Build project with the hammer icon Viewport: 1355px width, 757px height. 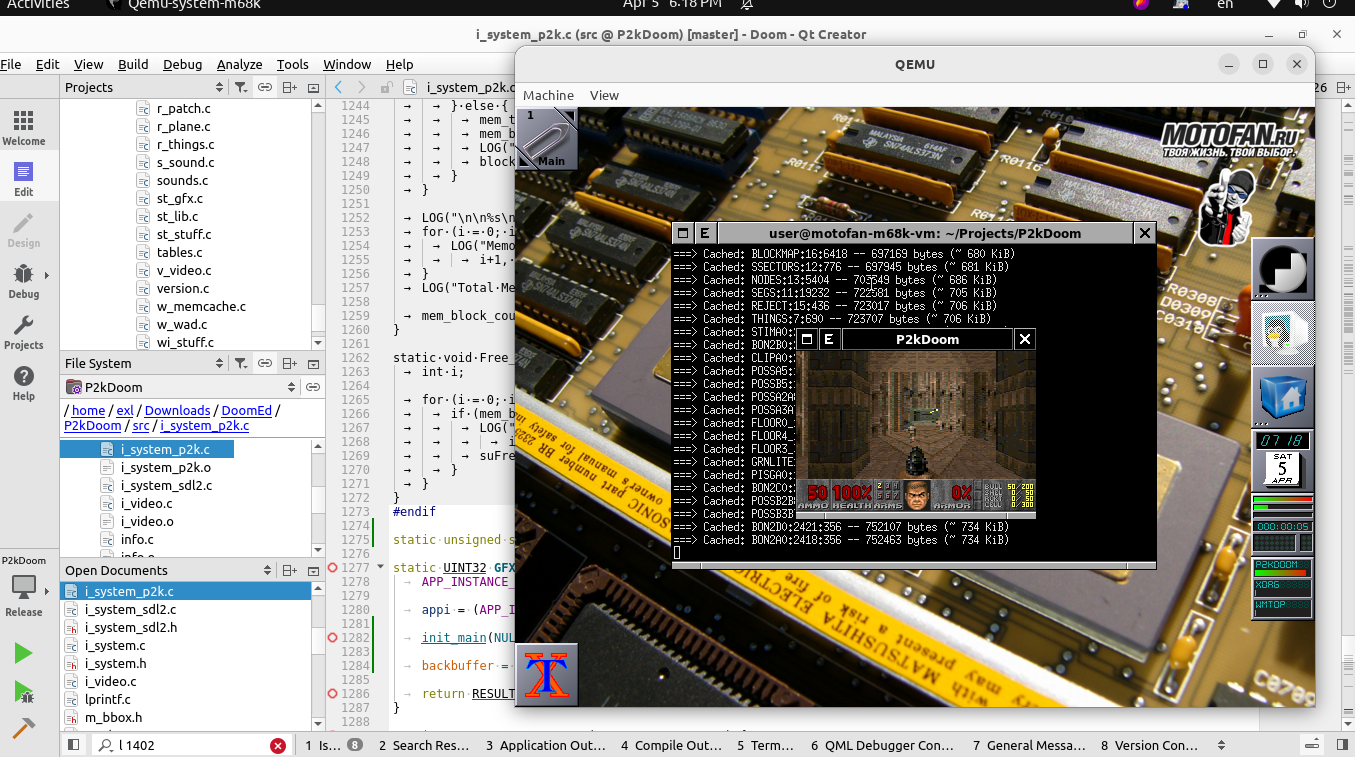pyautogui.click(x=23, y=728)
